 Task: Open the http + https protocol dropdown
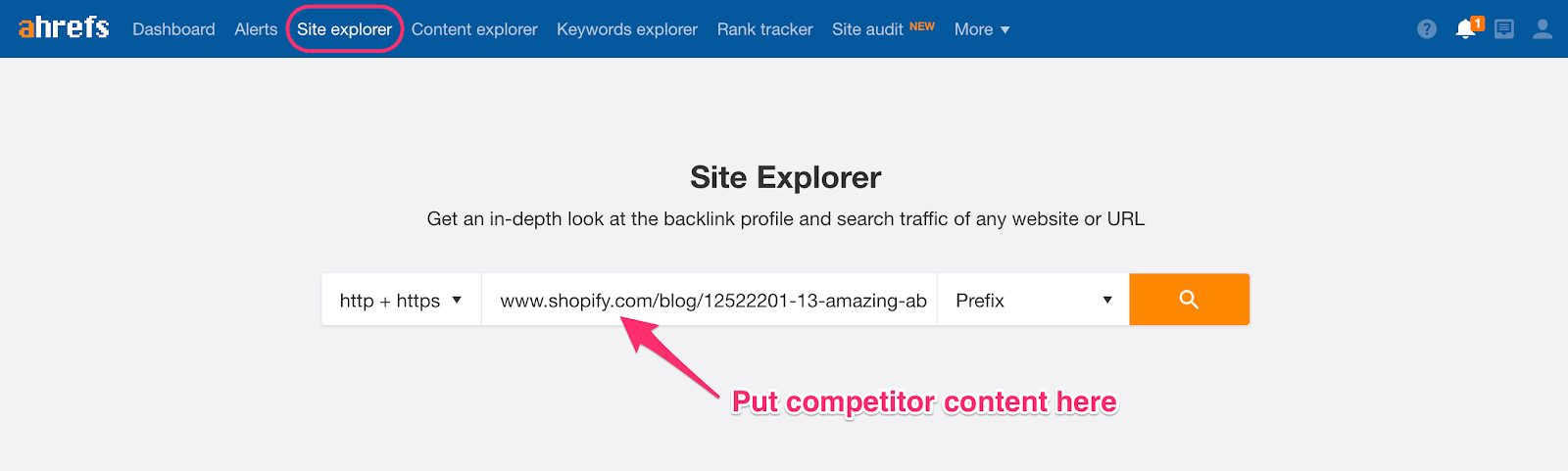tap(401, 300)
